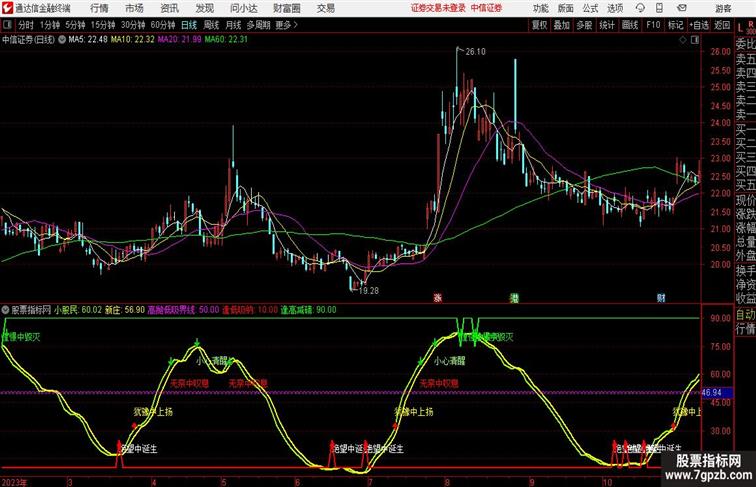Open the 选项 menu
Image resolution: width=756 pixels, height=487 pixels.
(x=615, y=8)
